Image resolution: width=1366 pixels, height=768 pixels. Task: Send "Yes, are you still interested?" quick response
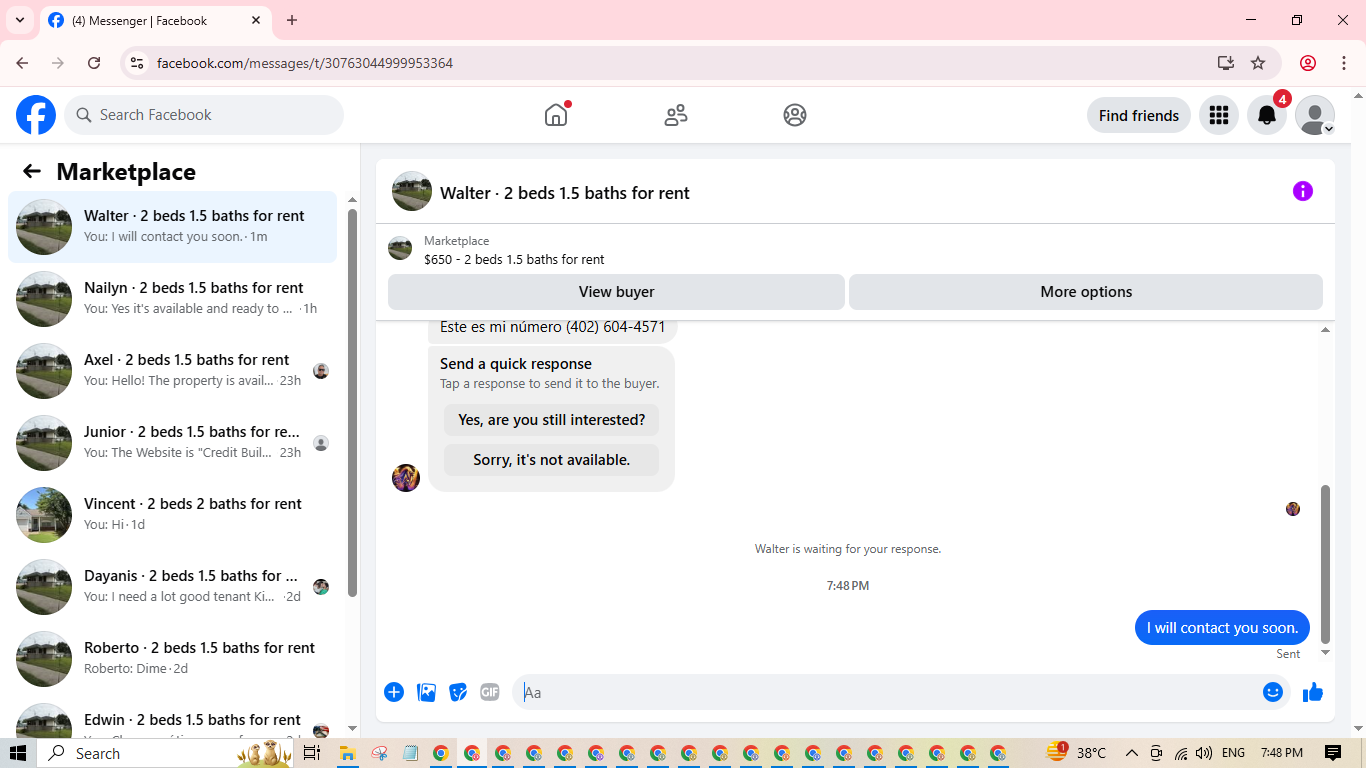[551, 420]
